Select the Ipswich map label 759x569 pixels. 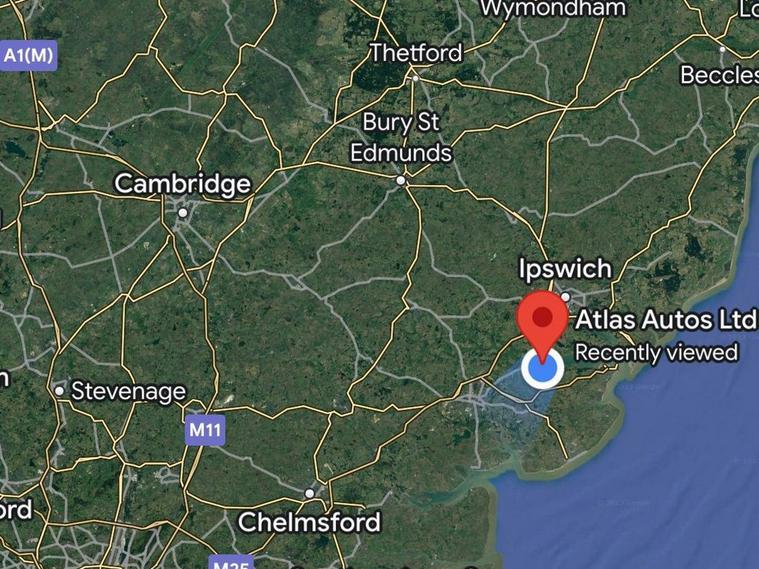click(565, 269)
